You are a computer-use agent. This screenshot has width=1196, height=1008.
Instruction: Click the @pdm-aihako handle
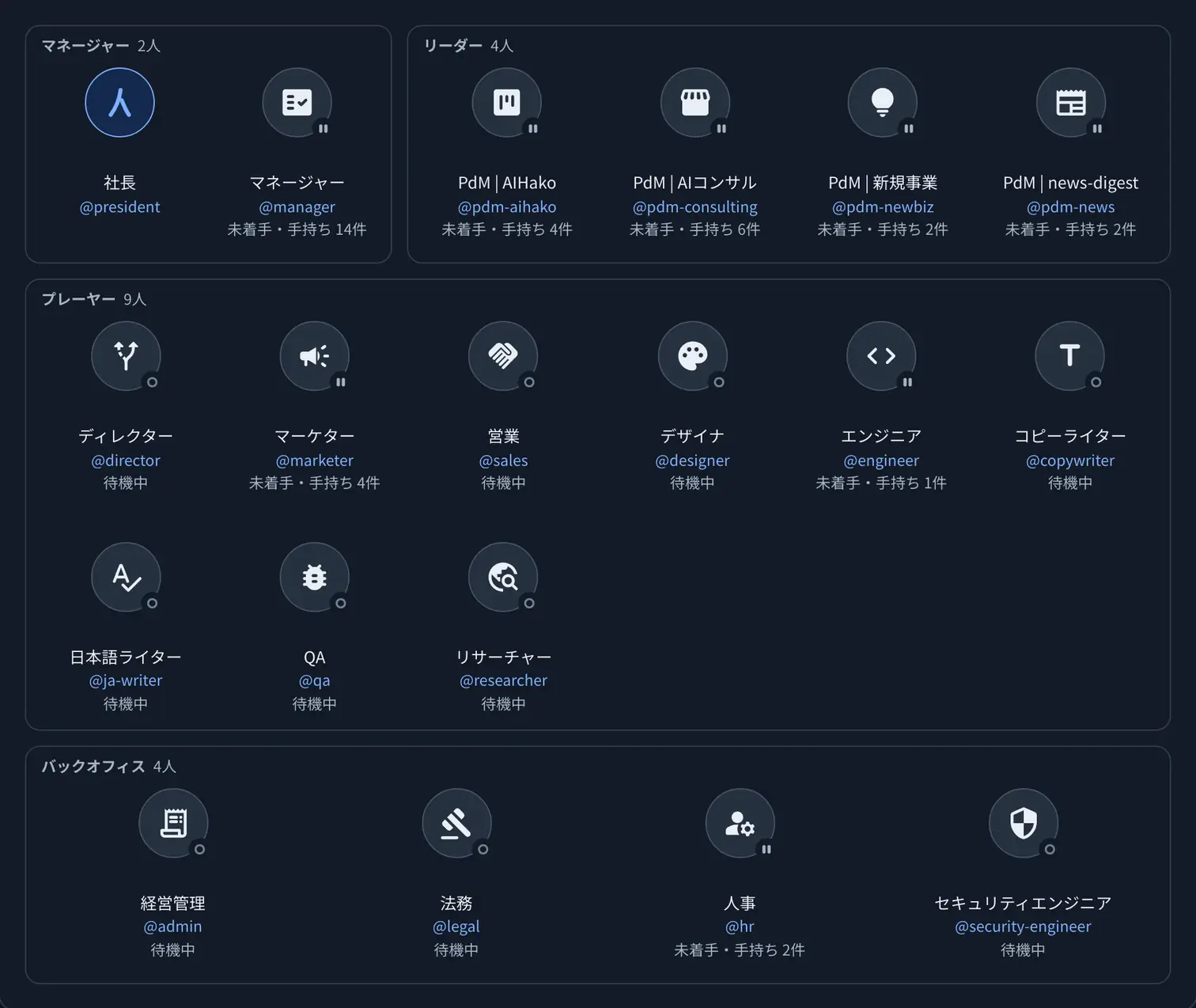coord(506,207)
